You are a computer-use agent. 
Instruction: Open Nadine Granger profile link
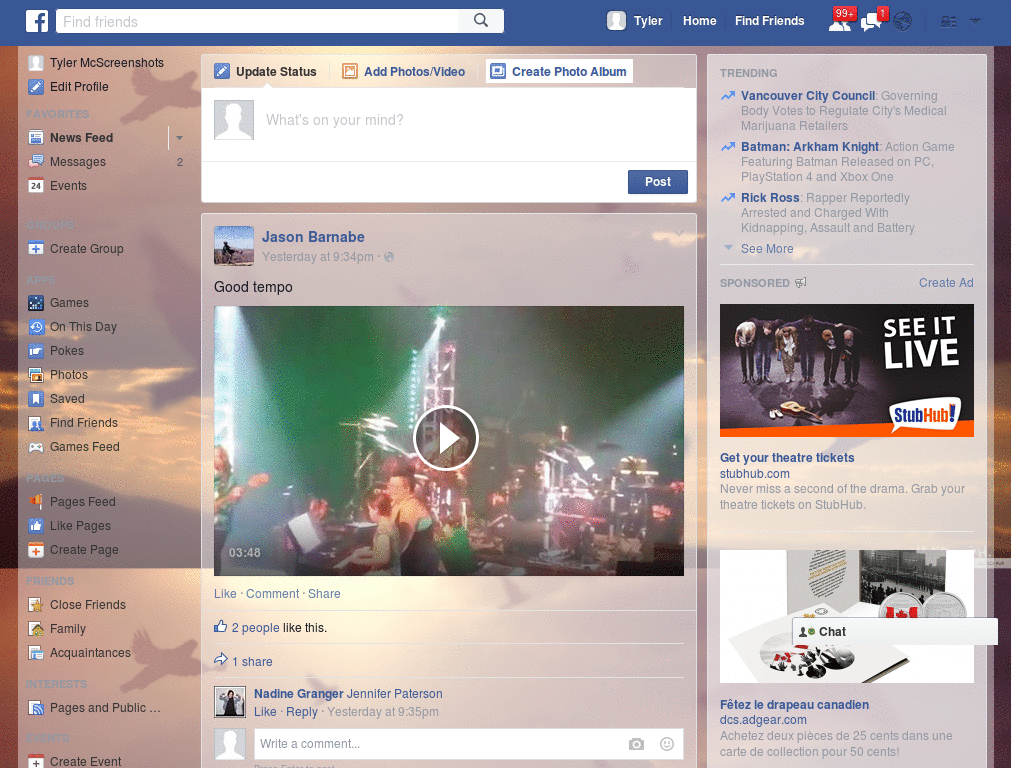pyautogui.click(x=298, y=694)
